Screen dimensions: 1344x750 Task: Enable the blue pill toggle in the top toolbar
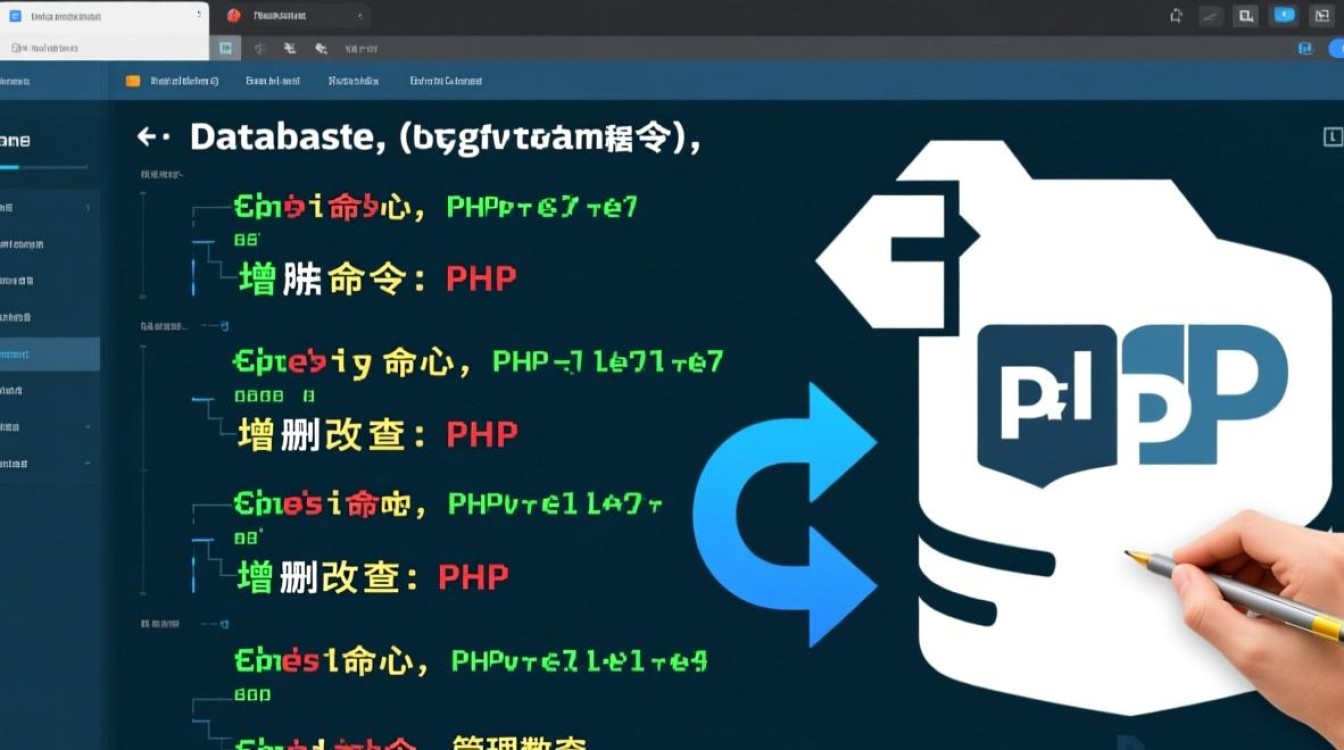coord(1283,15)
